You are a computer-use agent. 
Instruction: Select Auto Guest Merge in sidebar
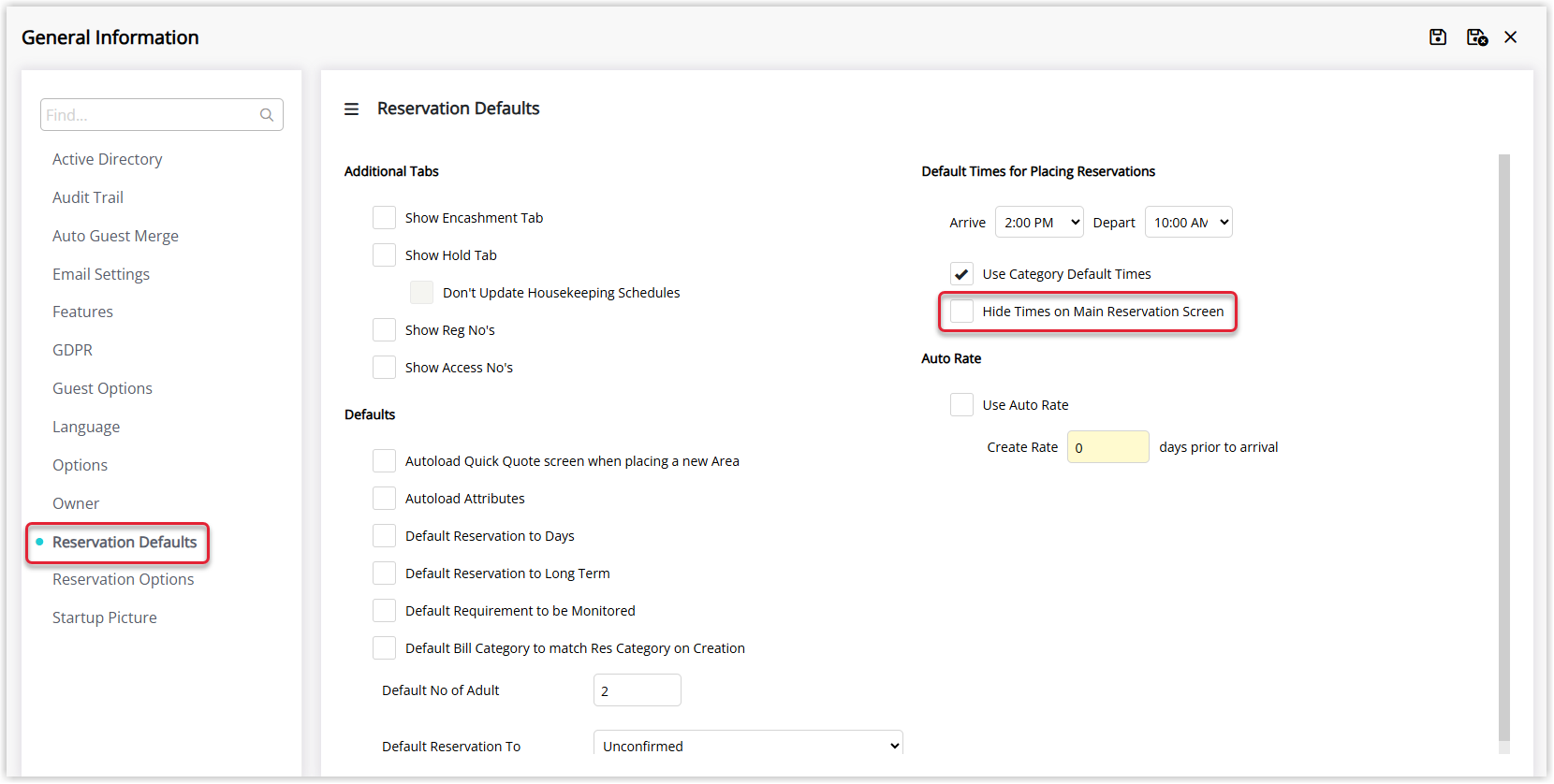pyautogui.click(x=115, y=236)
